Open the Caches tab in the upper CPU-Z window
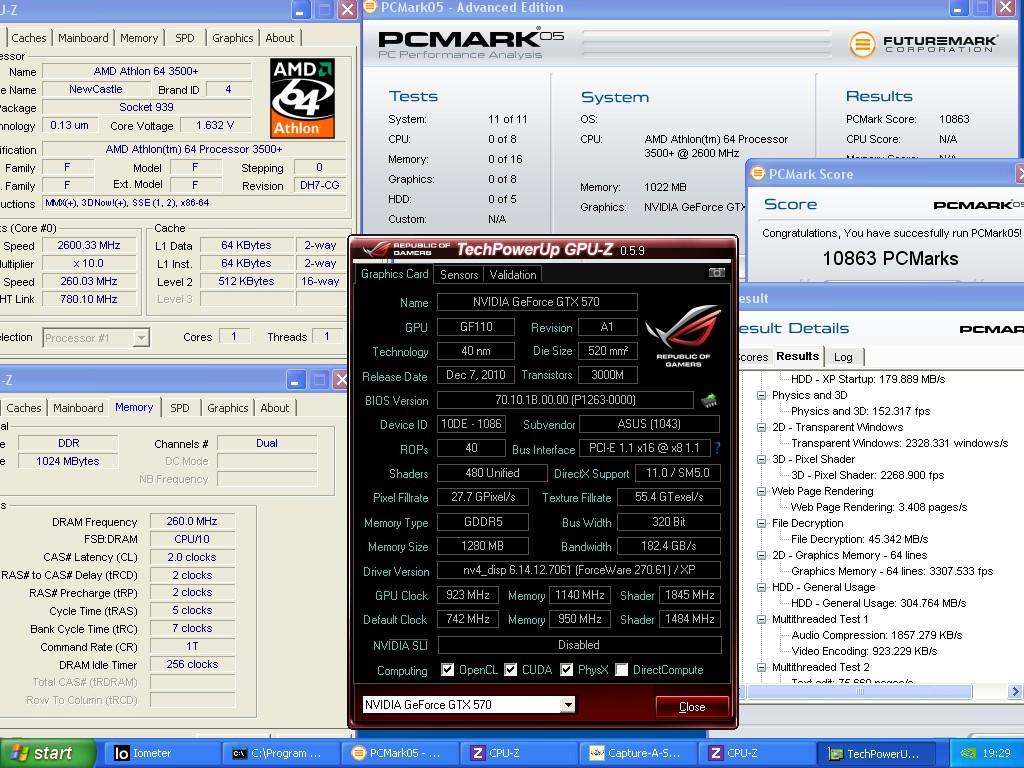The image size is (1024, 768). (x=29, y=38)
